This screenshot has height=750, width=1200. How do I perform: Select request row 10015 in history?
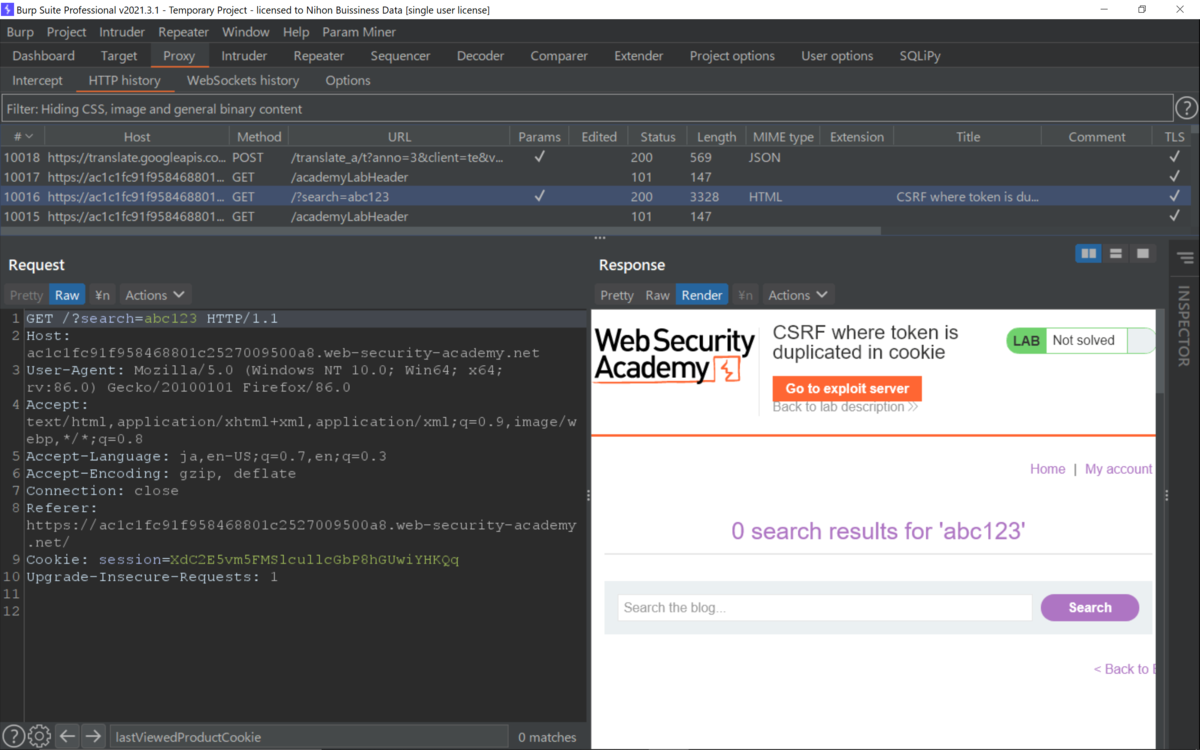(596, 216)
